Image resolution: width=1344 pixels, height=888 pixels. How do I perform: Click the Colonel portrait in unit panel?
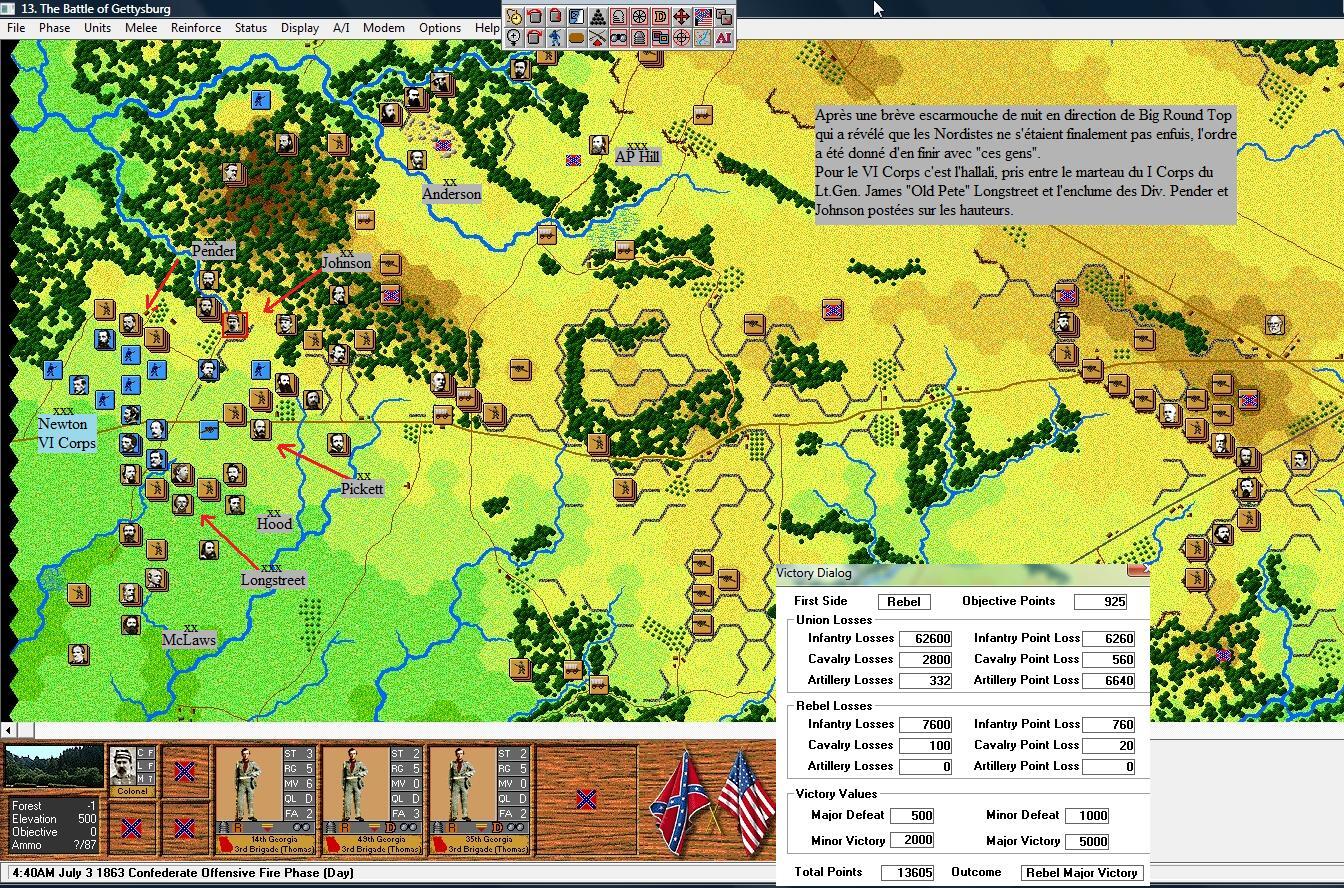coord(124,768)
